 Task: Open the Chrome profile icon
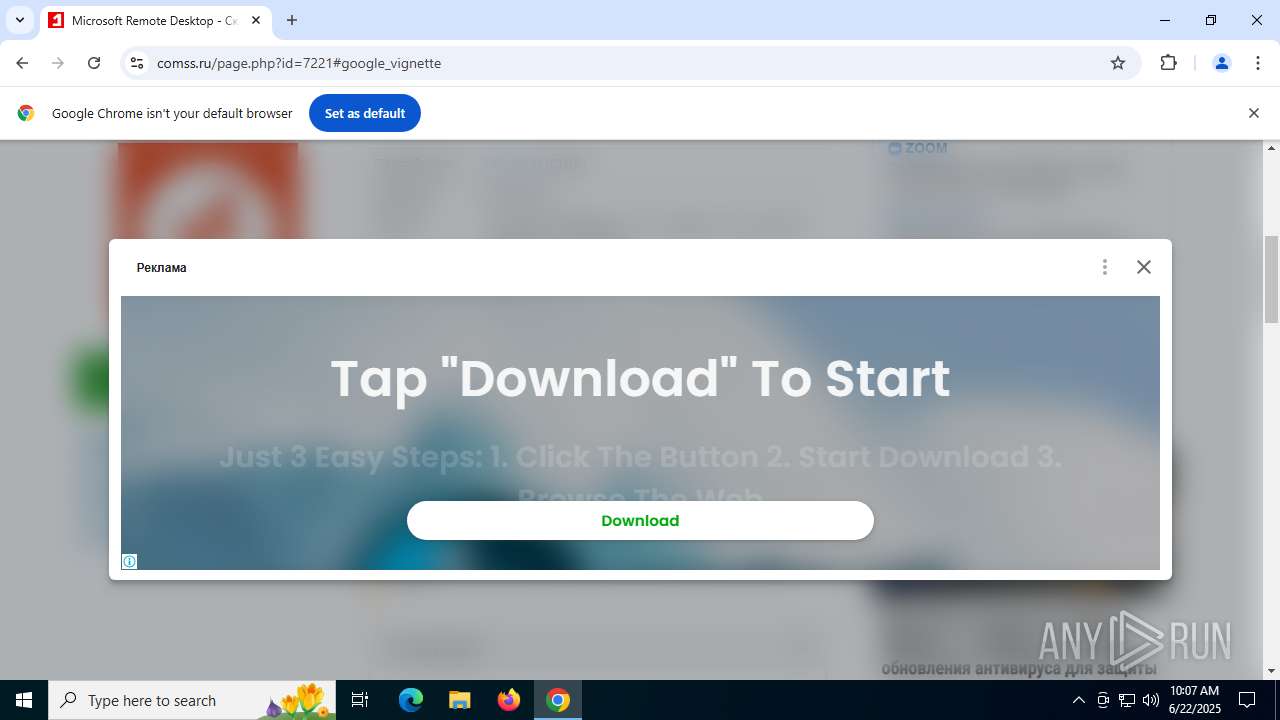click(x=1221, y=63)
